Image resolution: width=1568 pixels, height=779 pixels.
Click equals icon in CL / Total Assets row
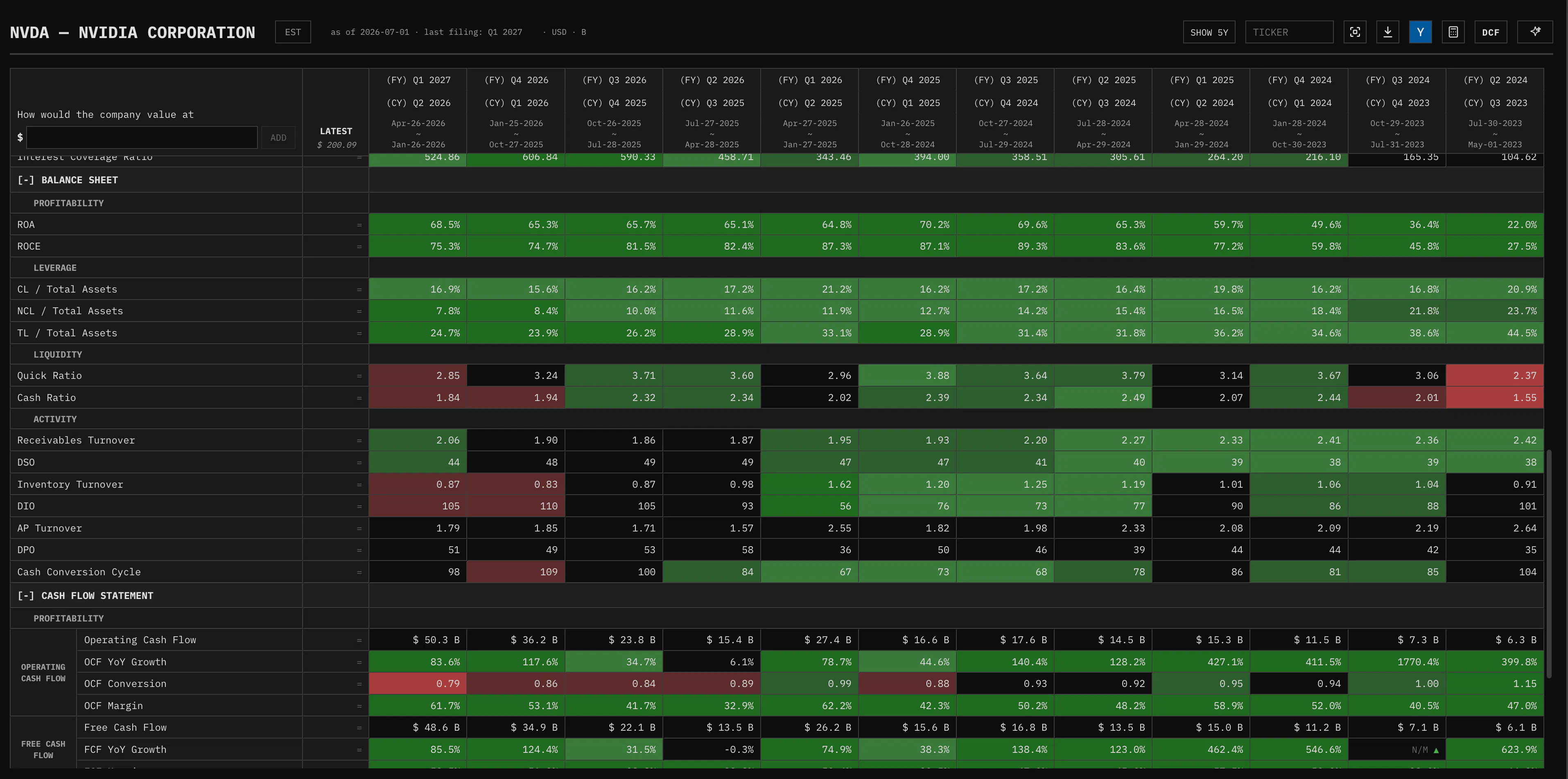pyautogui.click(x=359, y=289)
